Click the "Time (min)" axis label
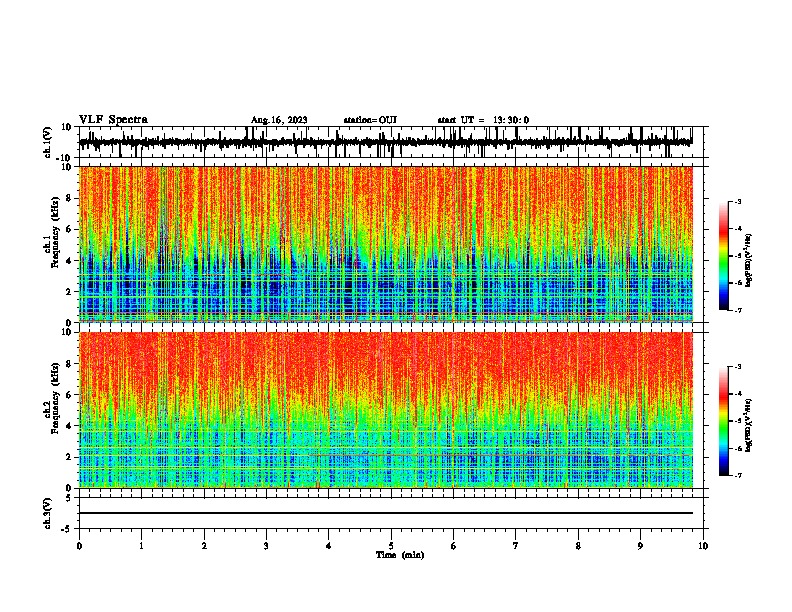The width and height of the screenshot is (792, 612). tap(400, 555)
